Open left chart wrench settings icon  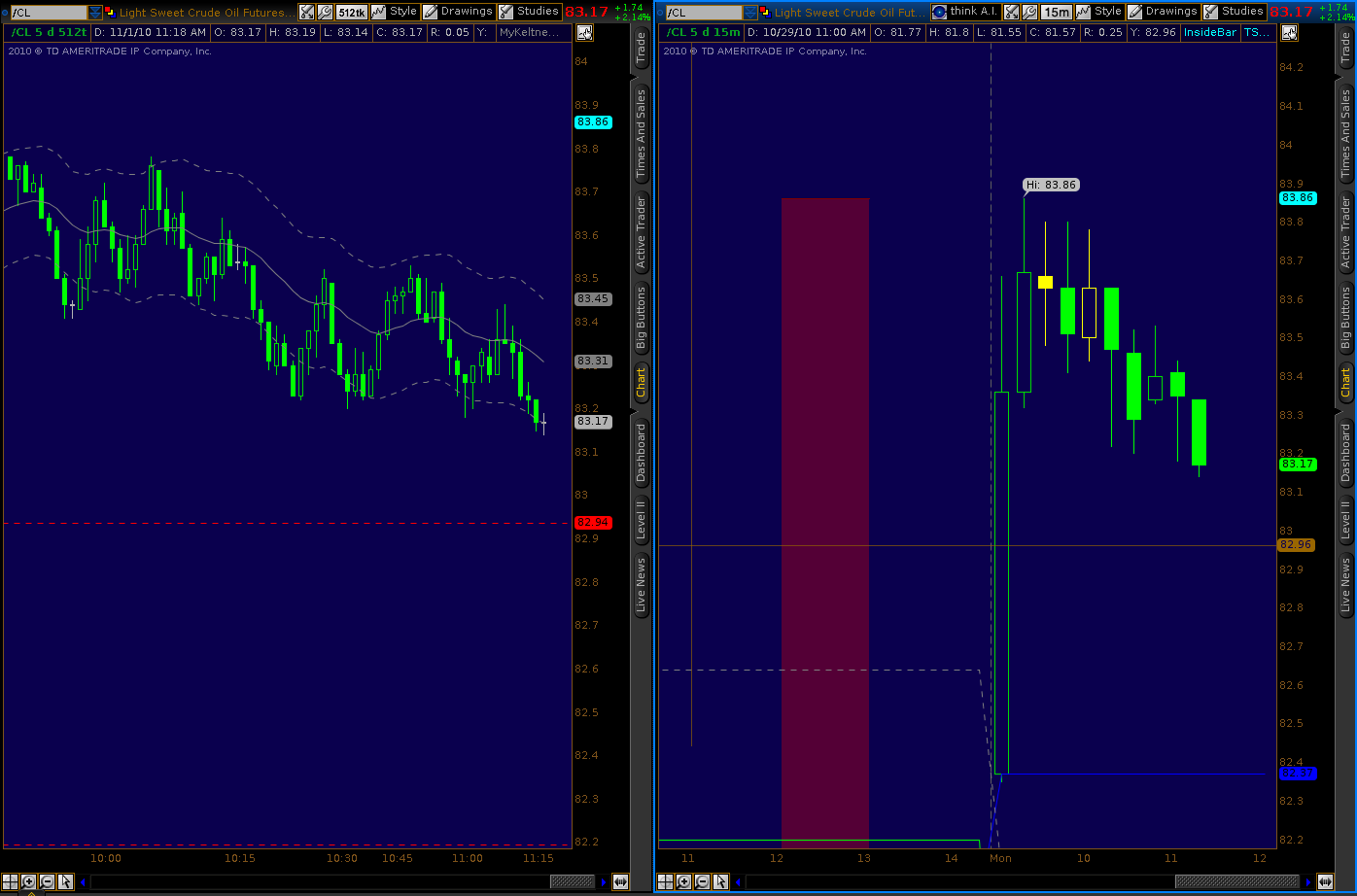point(325,13)
